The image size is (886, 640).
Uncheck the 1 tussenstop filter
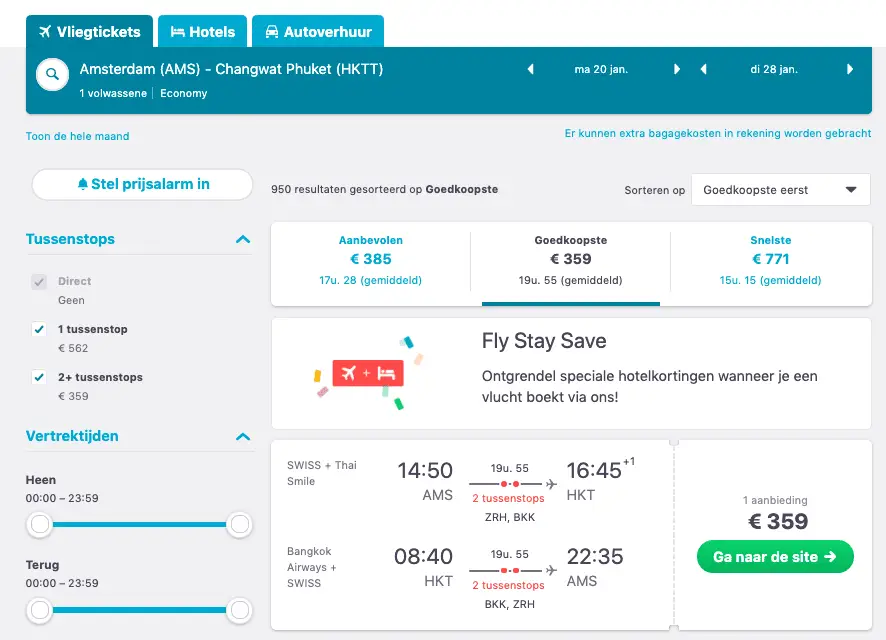click(x=39, y=329)
